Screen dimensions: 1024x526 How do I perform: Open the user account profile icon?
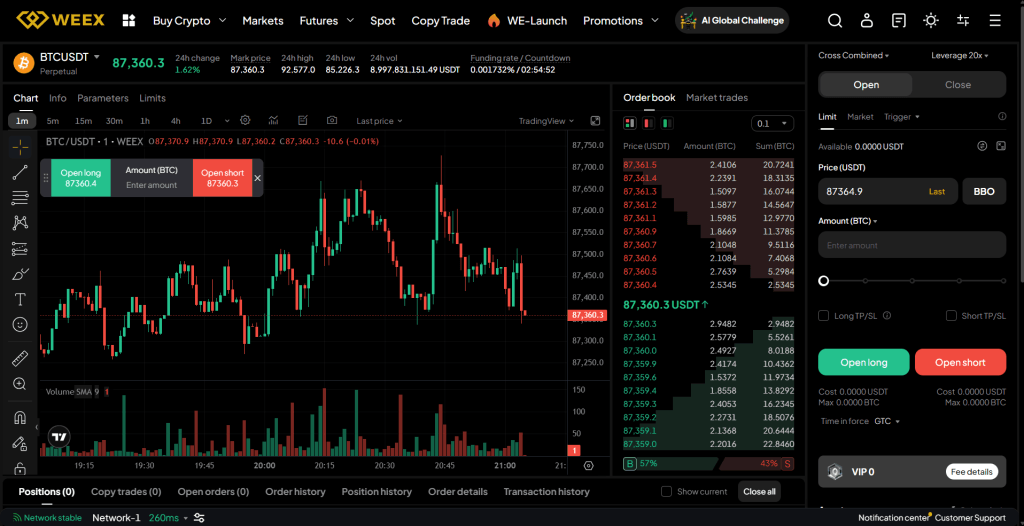coord(867,20)
